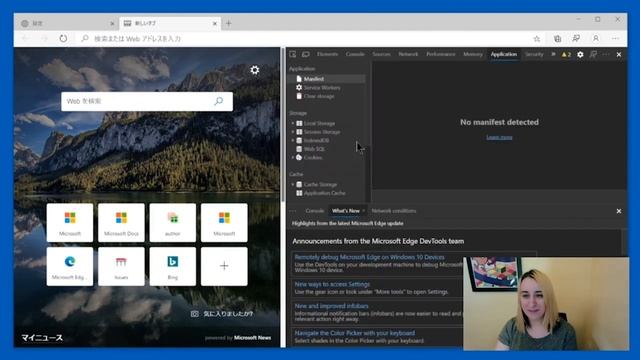Open Console tab in bottom drawer
Viewport: 640px width, 360px height.
314,211
